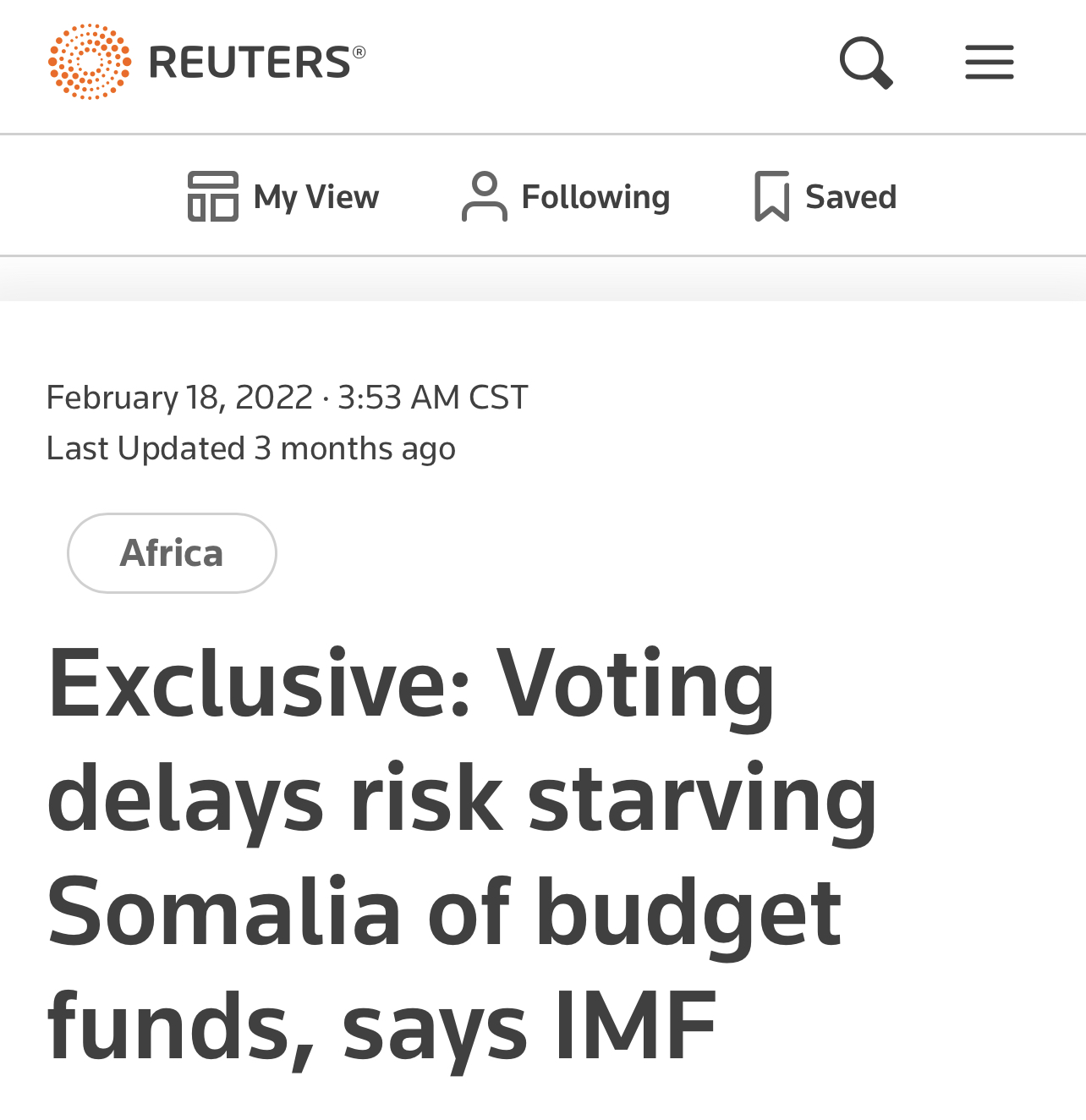Image resolution: width=1086 pixels, height=1120 pixels.
Task: Open the search magnifier icon
Action: [x=866, y=63]
